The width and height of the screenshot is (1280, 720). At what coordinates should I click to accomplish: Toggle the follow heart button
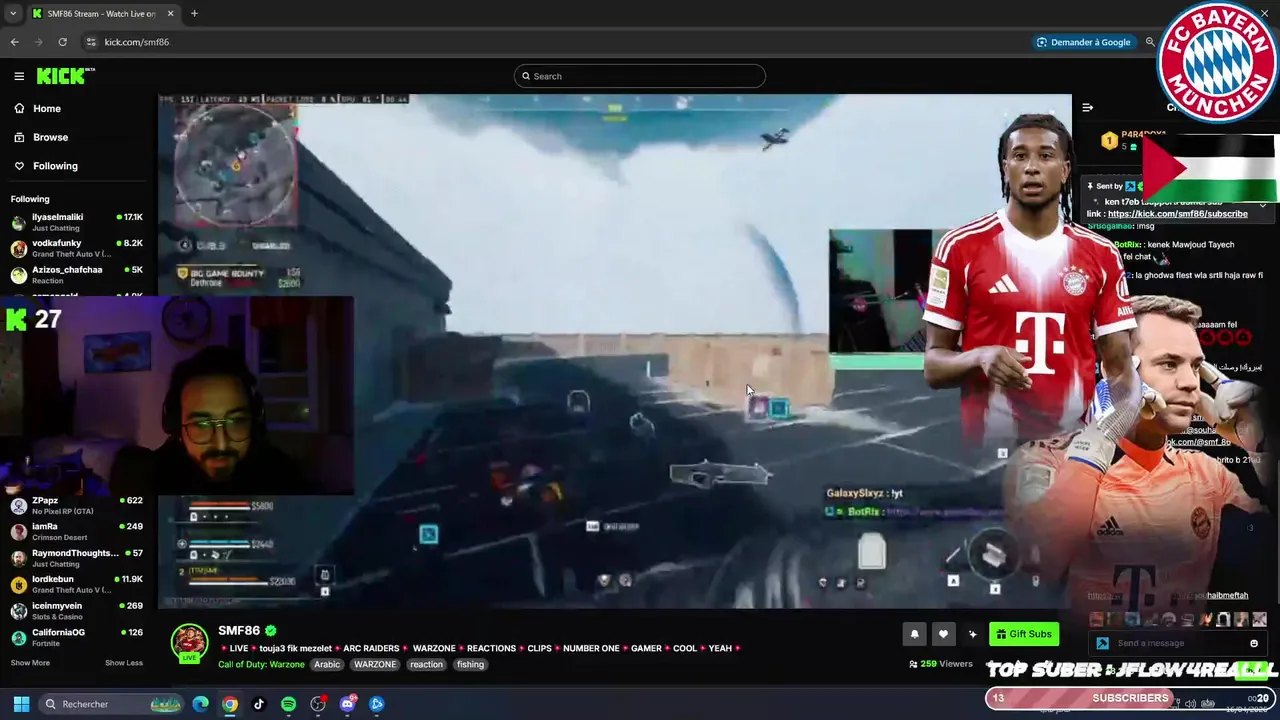pos(943,634)
